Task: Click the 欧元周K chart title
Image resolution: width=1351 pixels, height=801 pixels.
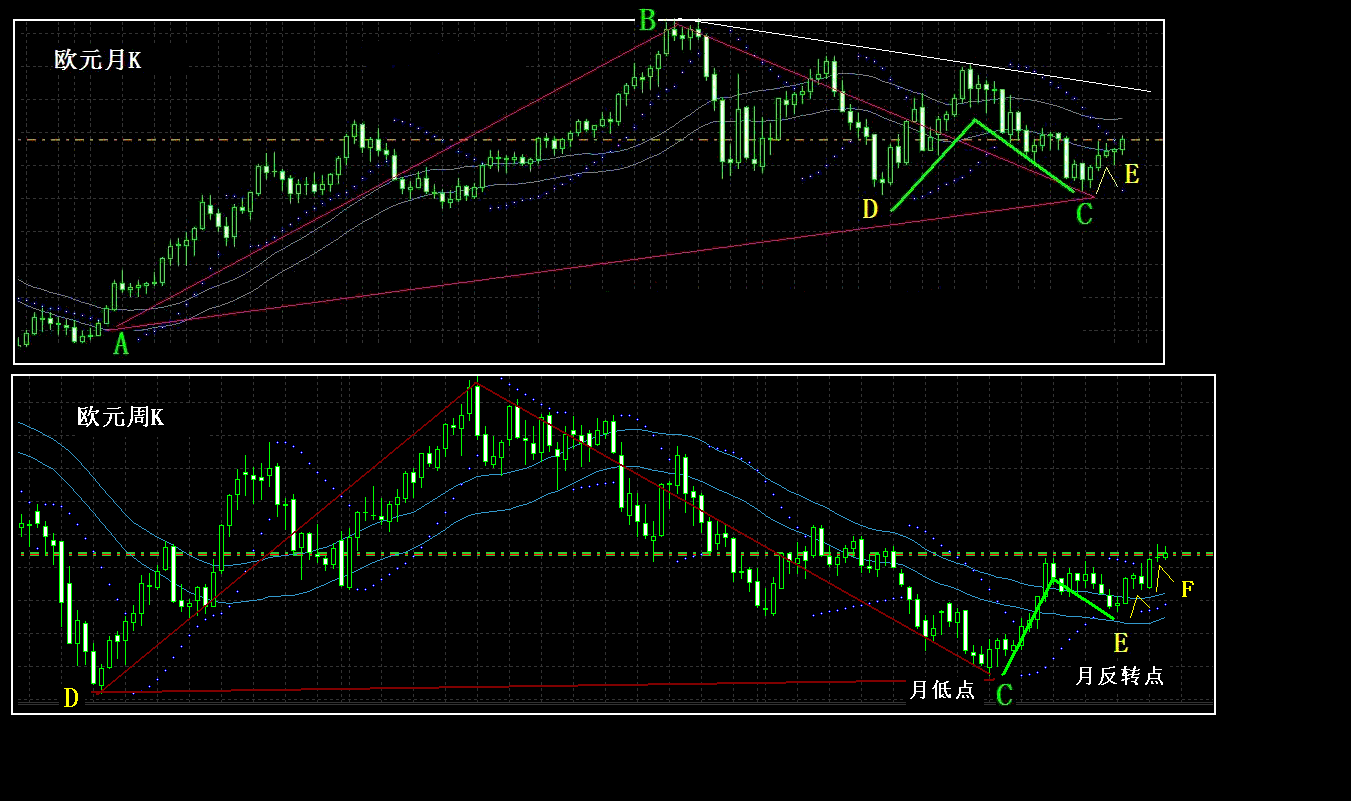Action: click(x=120, y=417)
